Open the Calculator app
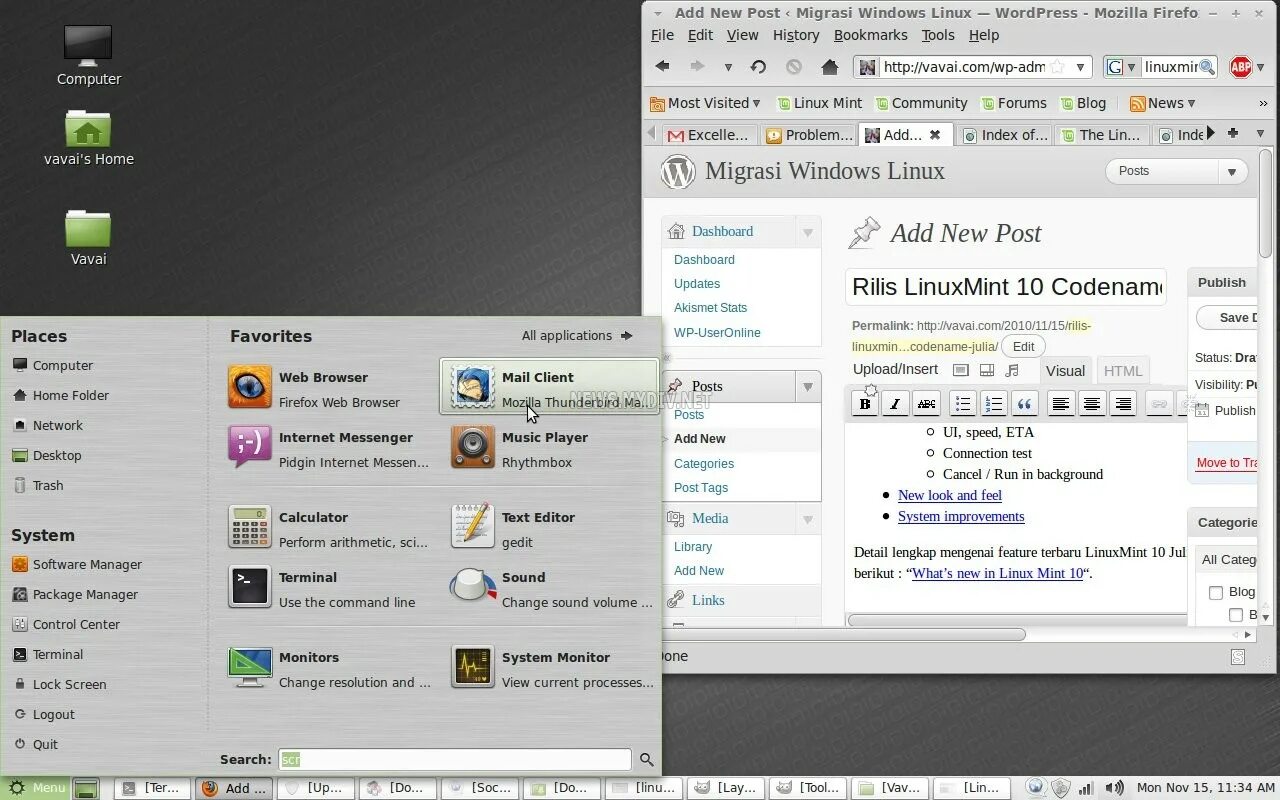This screenshot has height=800, width=1280. click(x=328, y=528)
